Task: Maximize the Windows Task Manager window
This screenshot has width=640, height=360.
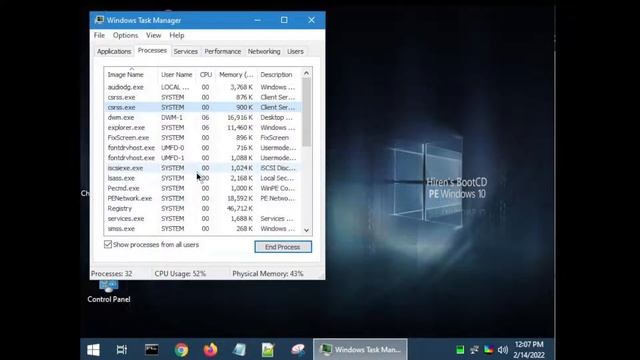Action: coord(284,20)
